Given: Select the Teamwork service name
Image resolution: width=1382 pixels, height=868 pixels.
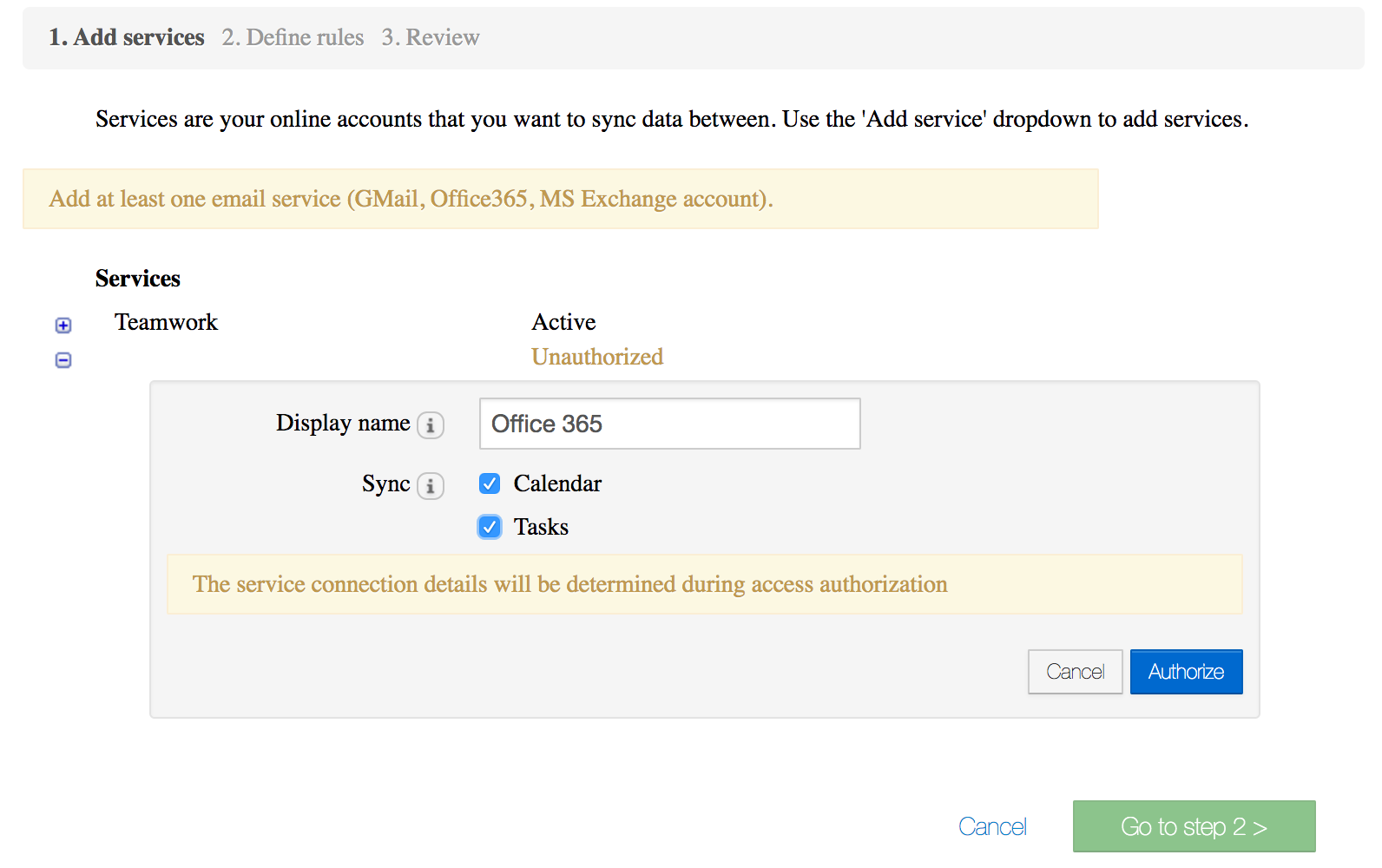Looking at the screenshot, I should (166, 322).
